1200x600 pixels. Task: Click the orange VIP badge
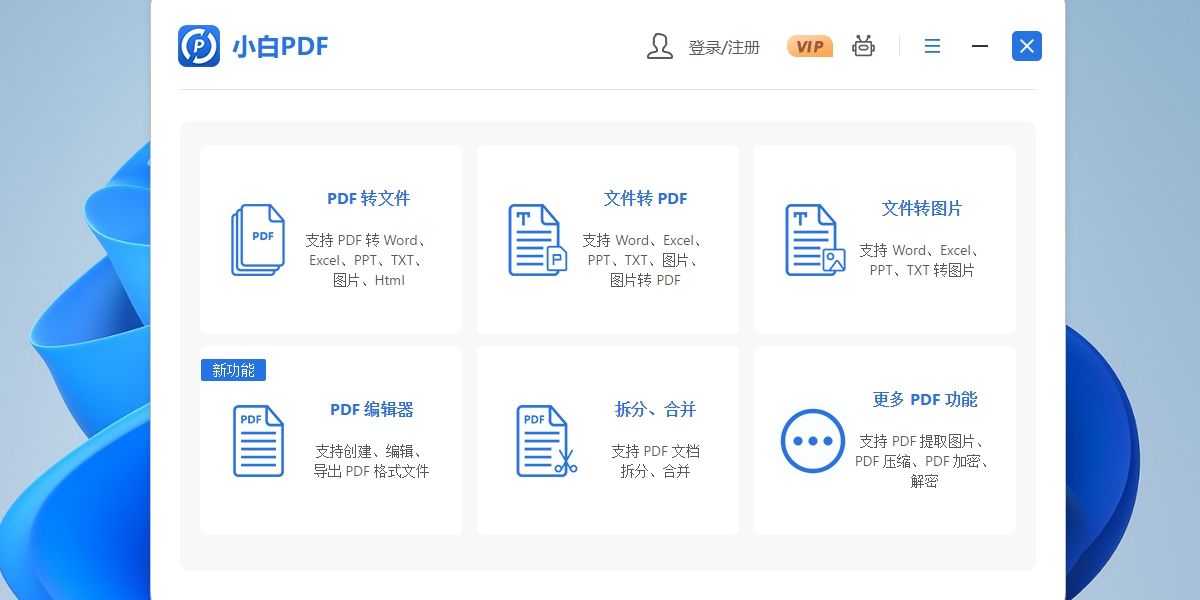810,46
